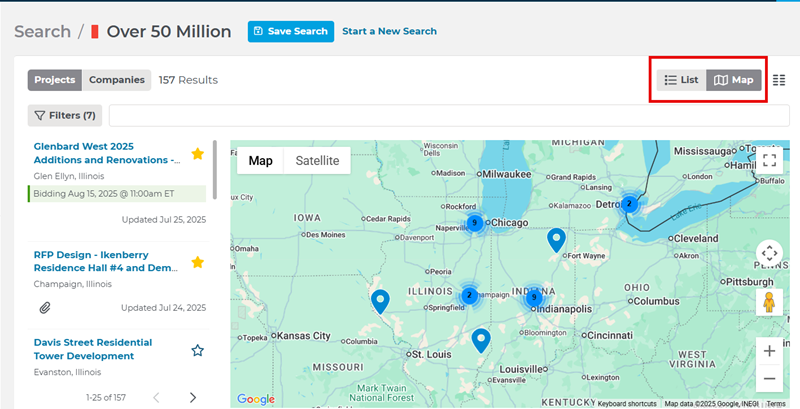Image resolution: width=800 pixels, height=409 pixels.
Task: Click Updated Jul 25, 2025 text
Action: pyautogui.click(x=164, y=220)
